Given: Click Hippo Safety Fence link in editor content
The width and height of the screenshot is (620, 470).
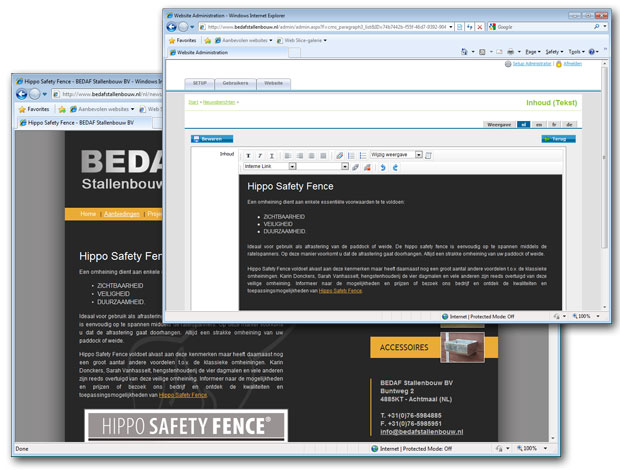Looking at the screenshot, I should 340,291.
